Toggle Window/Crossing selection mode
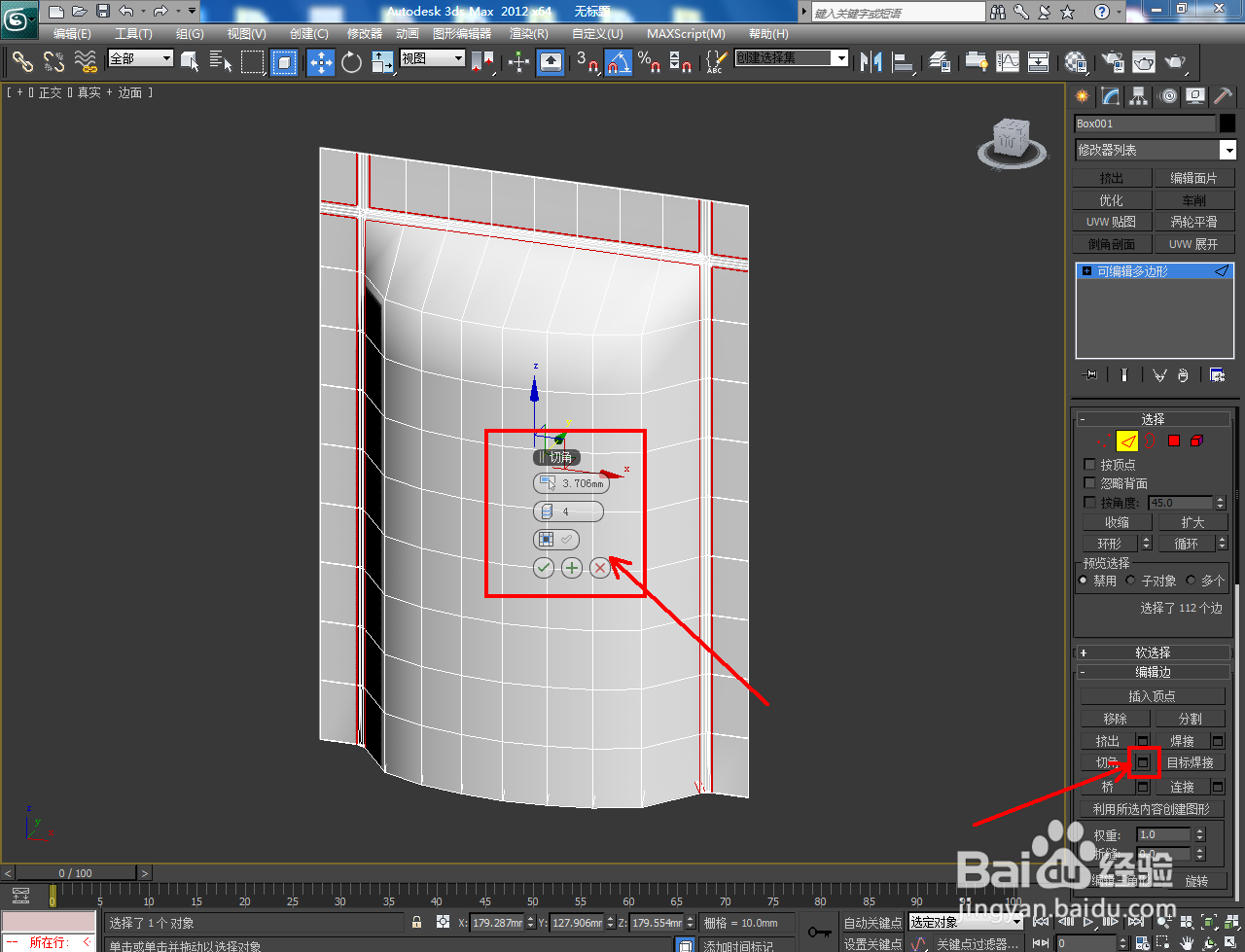 [283, 62]
